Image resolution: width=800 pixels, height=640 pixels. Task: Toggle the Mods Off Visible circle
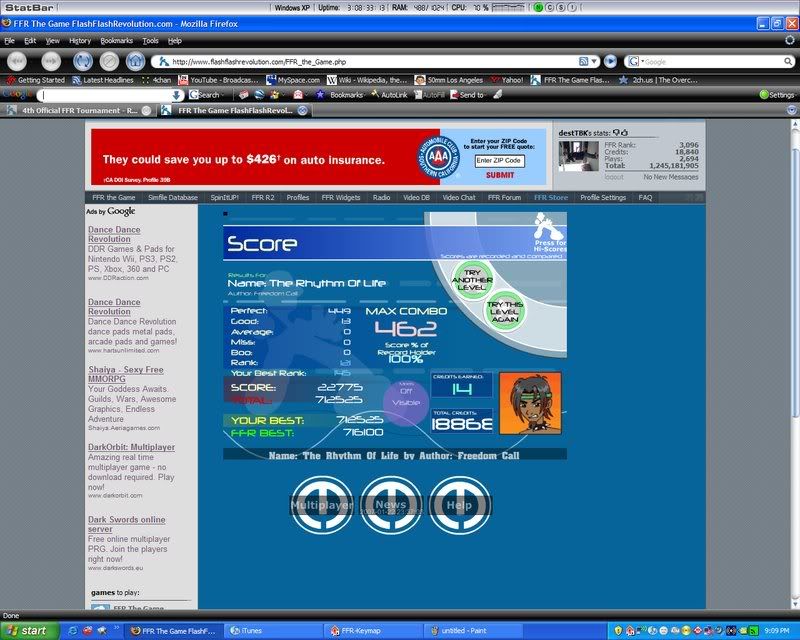tap(405, 397)
